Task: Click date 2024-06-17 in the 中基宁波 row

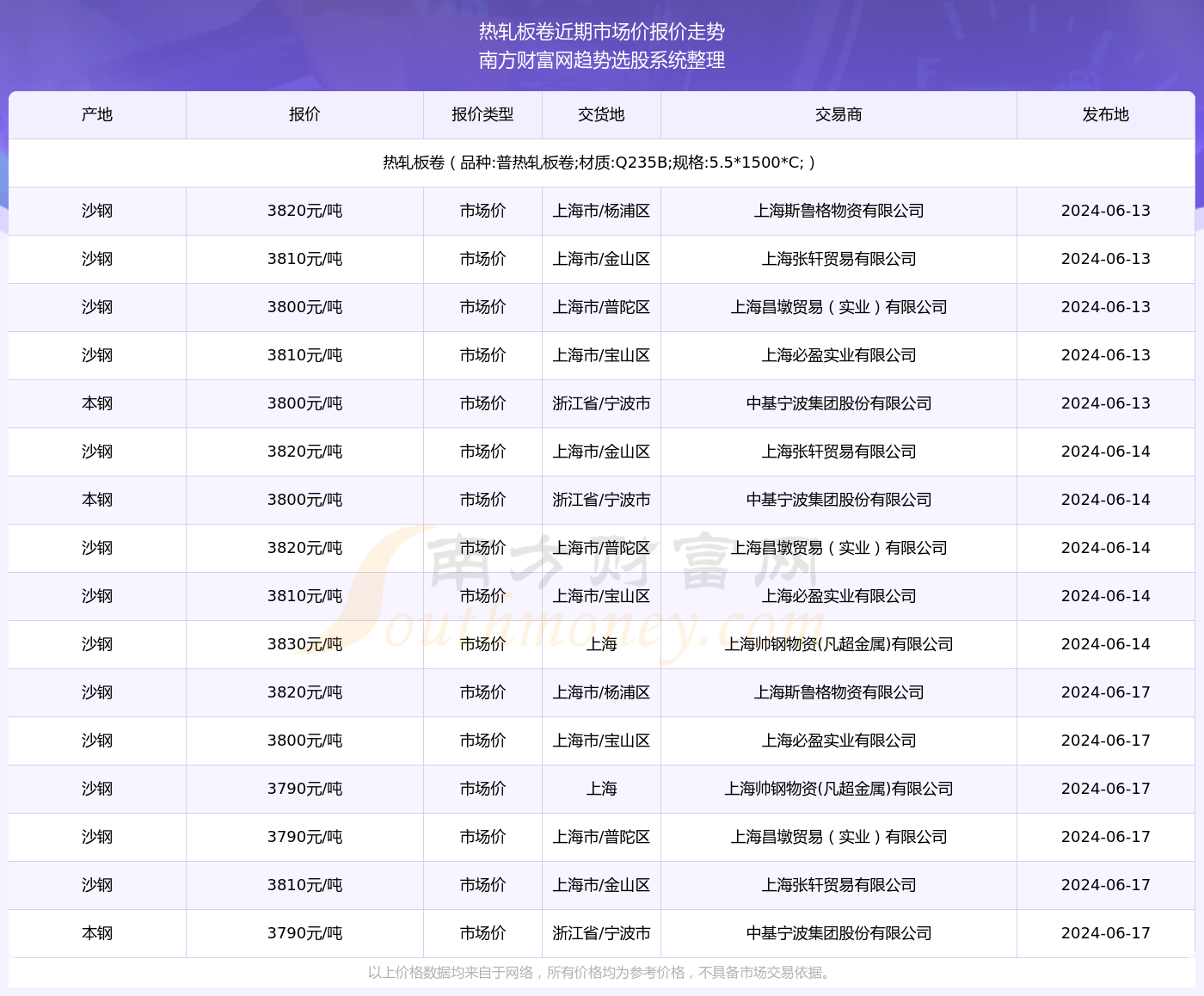Action: (x=1105, y=933)
